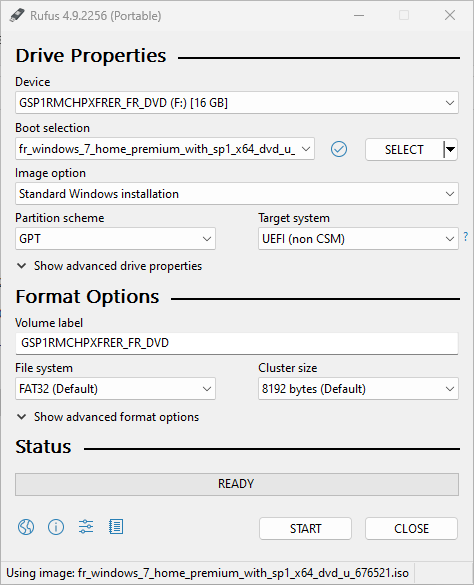Click the checksum checkmark icon beside Boot selection
474x585 pixels.
pyautogui.click(x=339, y=149)
